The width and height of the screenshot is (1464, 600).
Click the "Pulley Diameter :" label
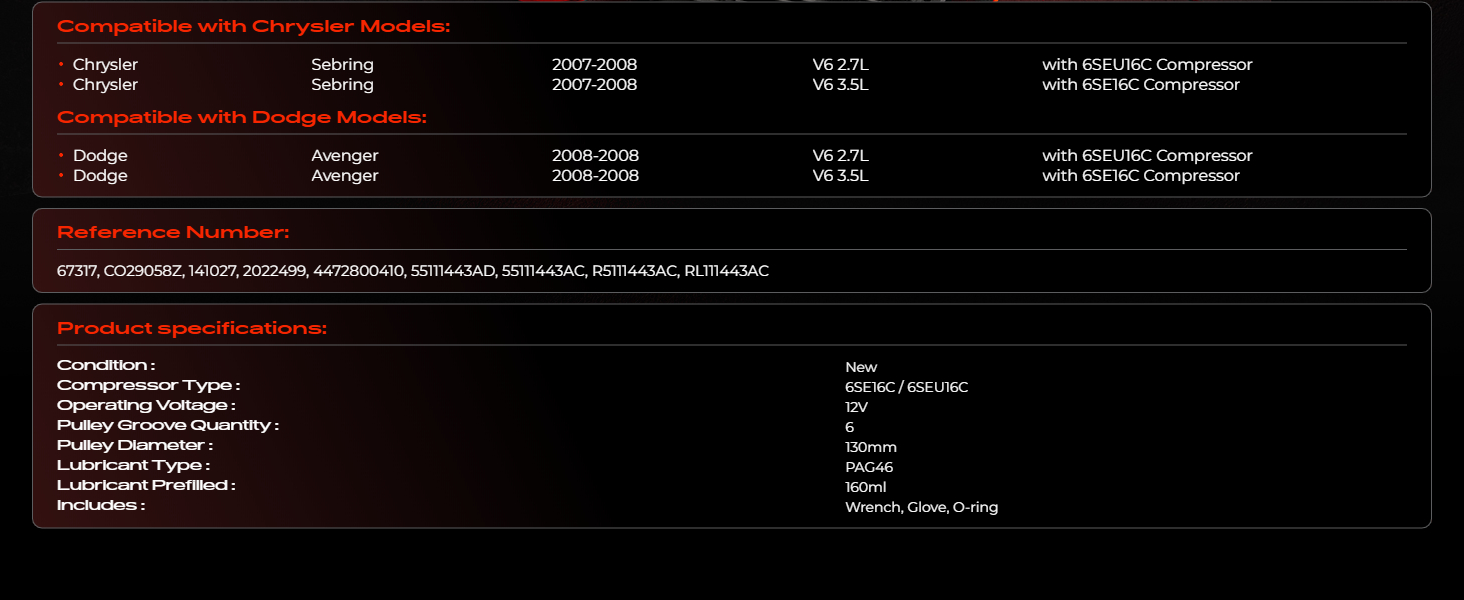(135, 446)
